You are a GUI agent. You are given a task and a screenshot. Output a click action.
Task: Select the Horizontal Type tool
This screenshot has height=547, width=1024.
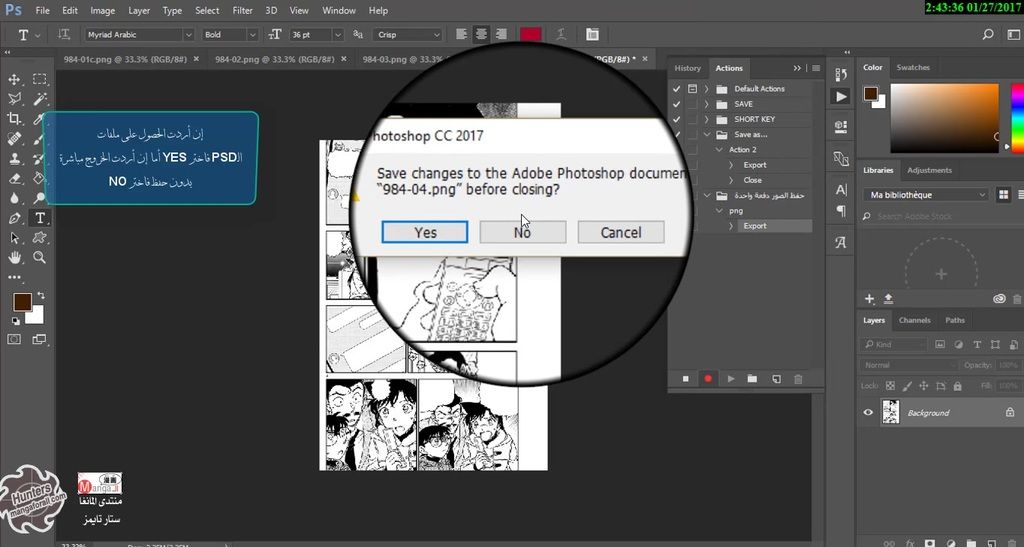[40, 218]
